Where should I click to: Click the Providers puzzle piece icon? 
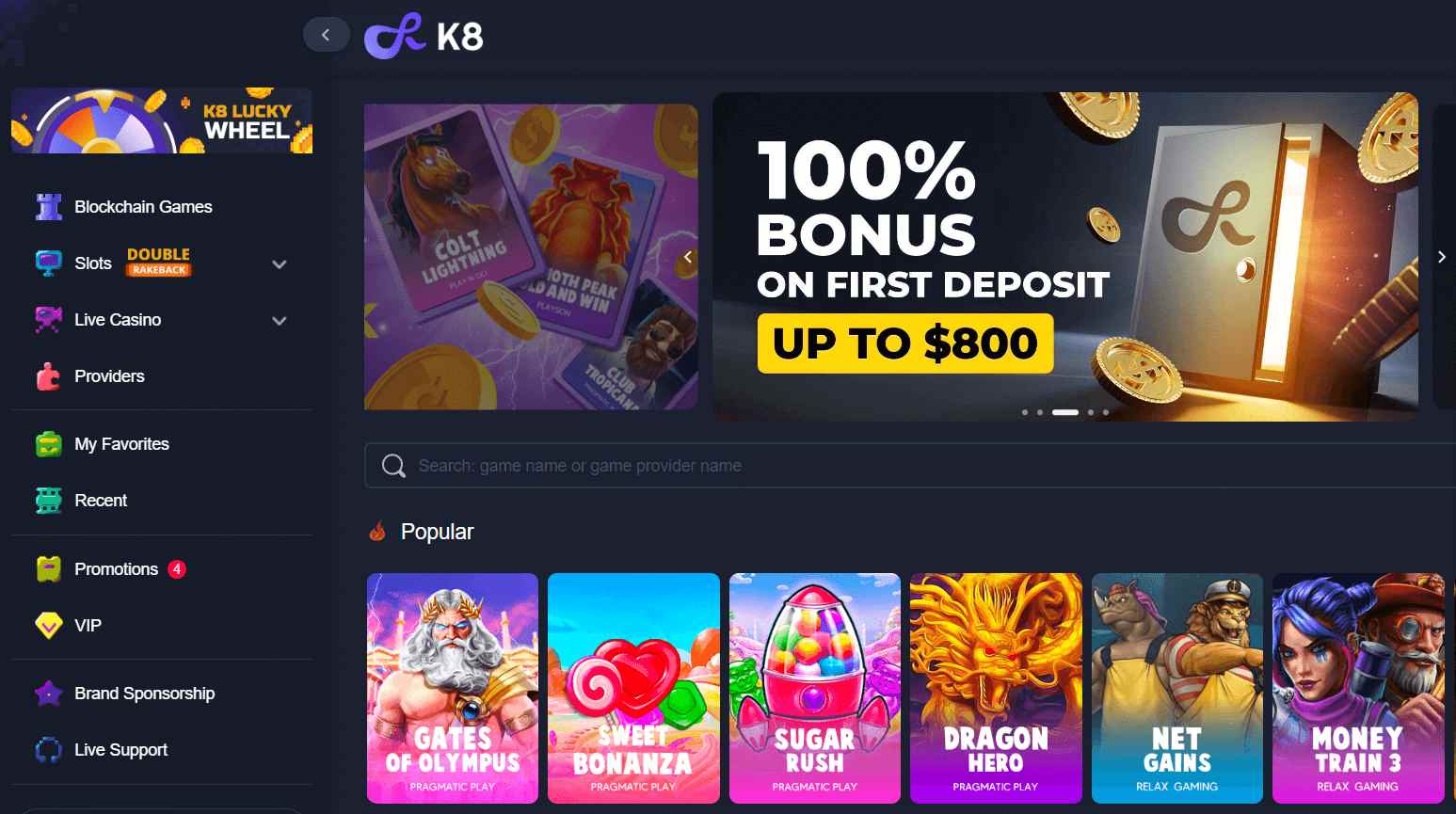49,376
